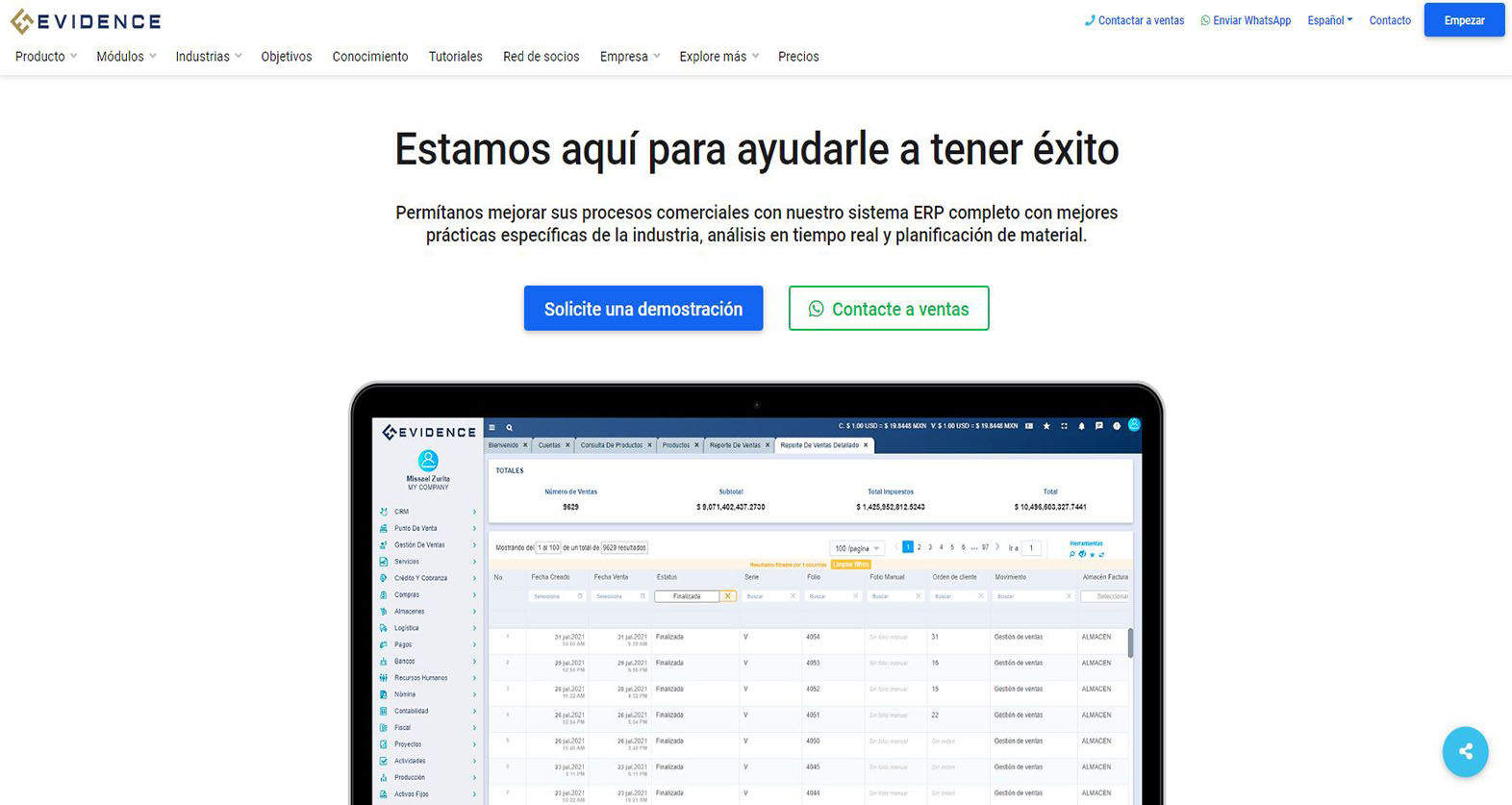This screenshot has height=805, width=1512.
Task: Follow the Contacto link in header
Action: (1390, 20)
